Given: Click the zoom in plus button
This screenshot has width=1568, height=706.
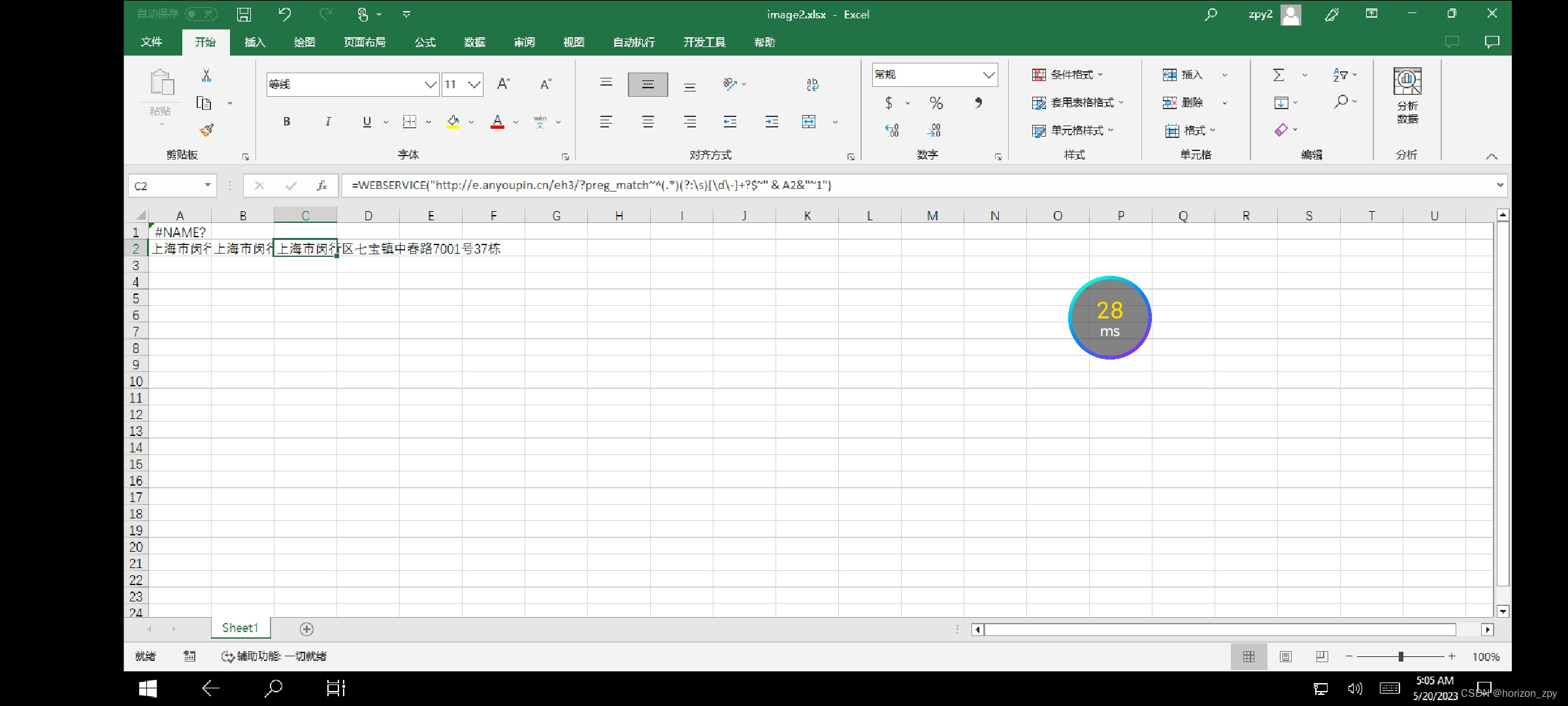Looking at the screenshot, I should (1452, 656).
